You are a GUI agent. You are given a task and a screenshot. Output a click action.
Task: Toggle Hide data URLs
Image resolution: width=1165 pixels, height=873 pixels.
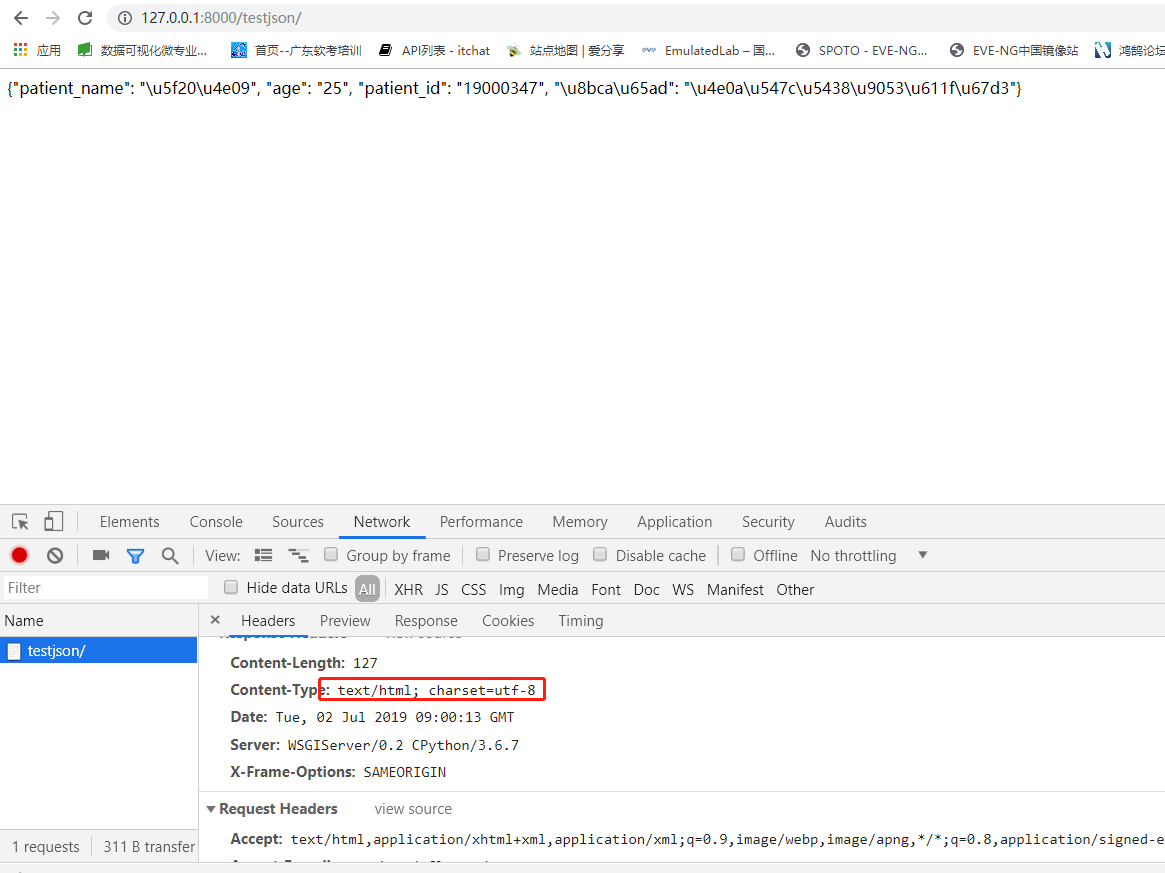[230, 588]
